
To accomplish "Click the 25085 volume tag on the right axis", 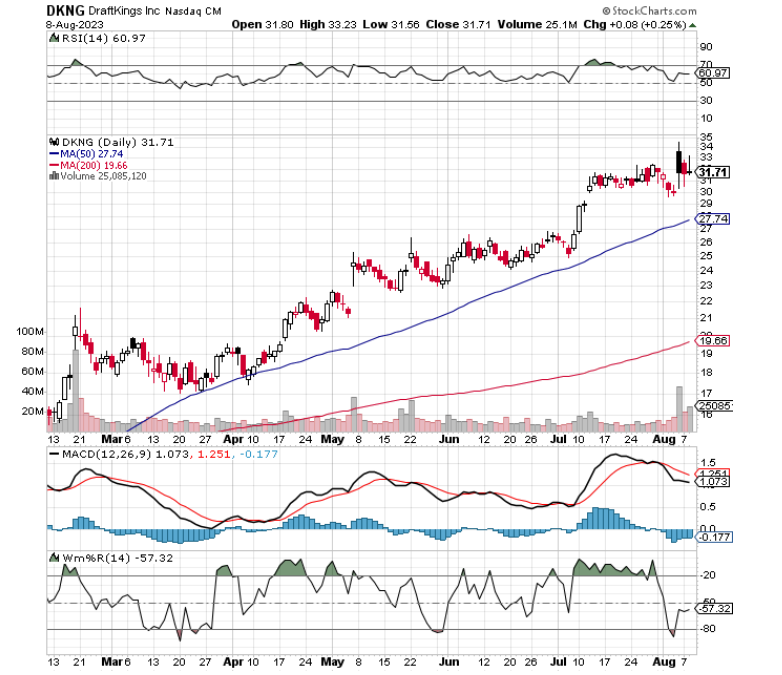I will [x=714, y=406].
